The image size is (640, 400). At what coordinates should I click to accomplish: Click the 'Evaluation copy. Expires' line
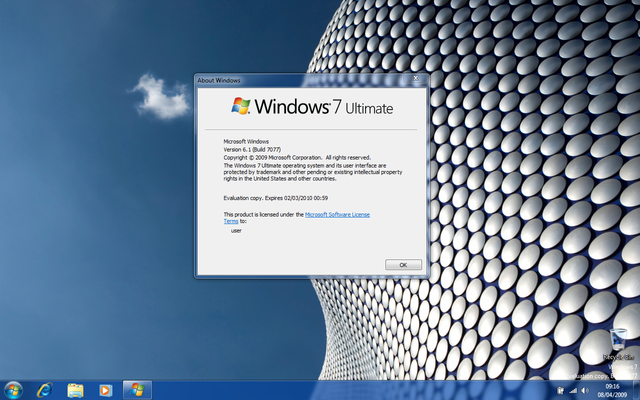tap(276, 198)
